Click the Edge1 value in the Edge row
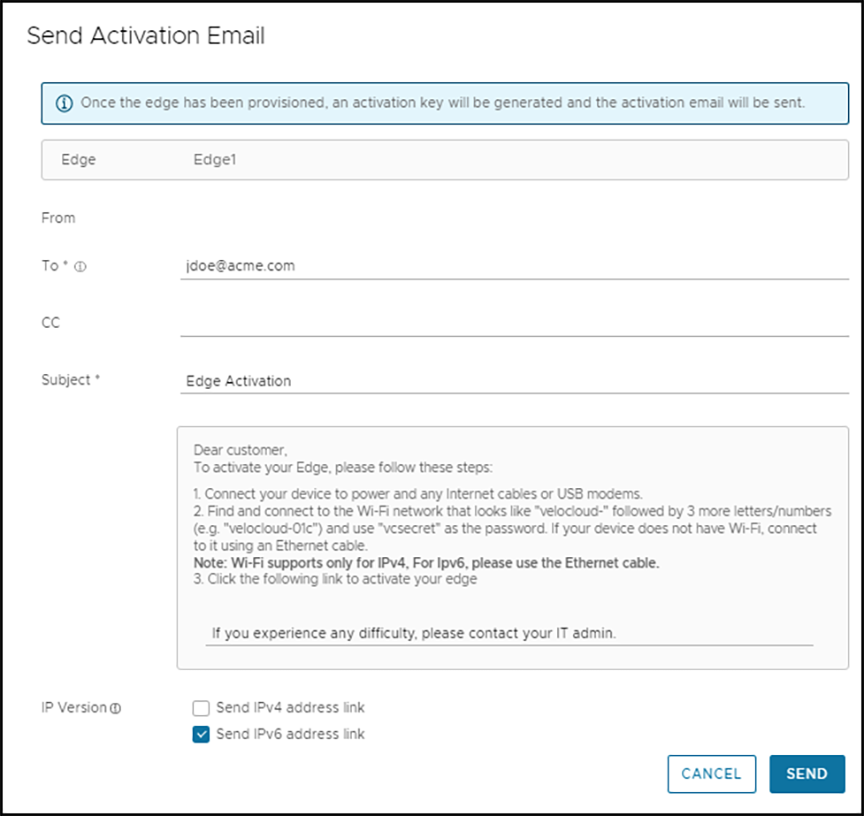This screenshot has height=816, width=864. click(214, 159)
